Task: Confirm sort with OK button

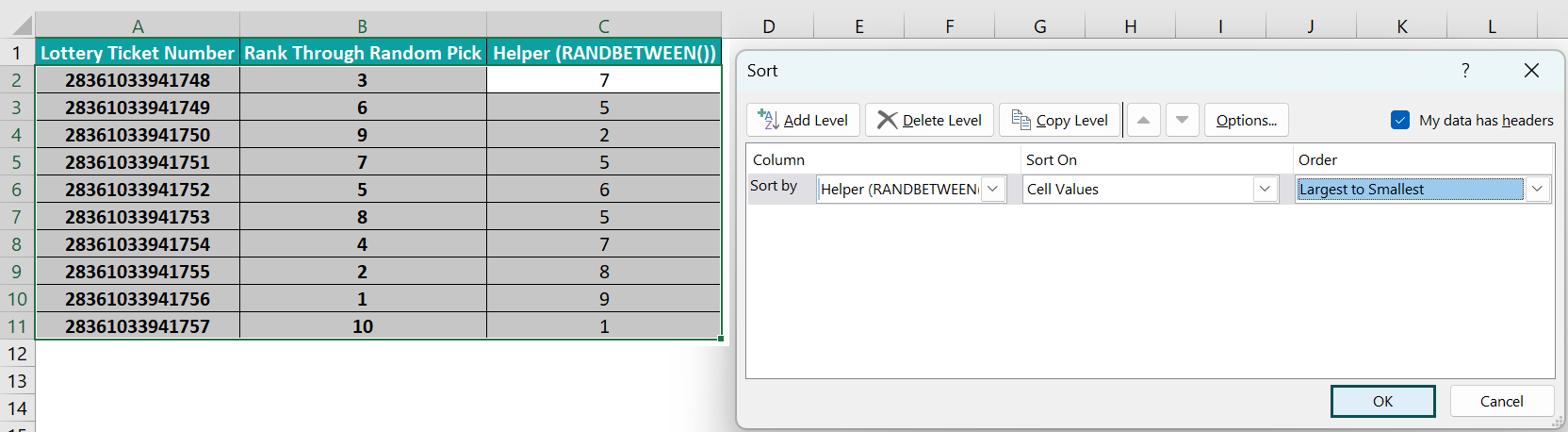Action: [1382, 401]
